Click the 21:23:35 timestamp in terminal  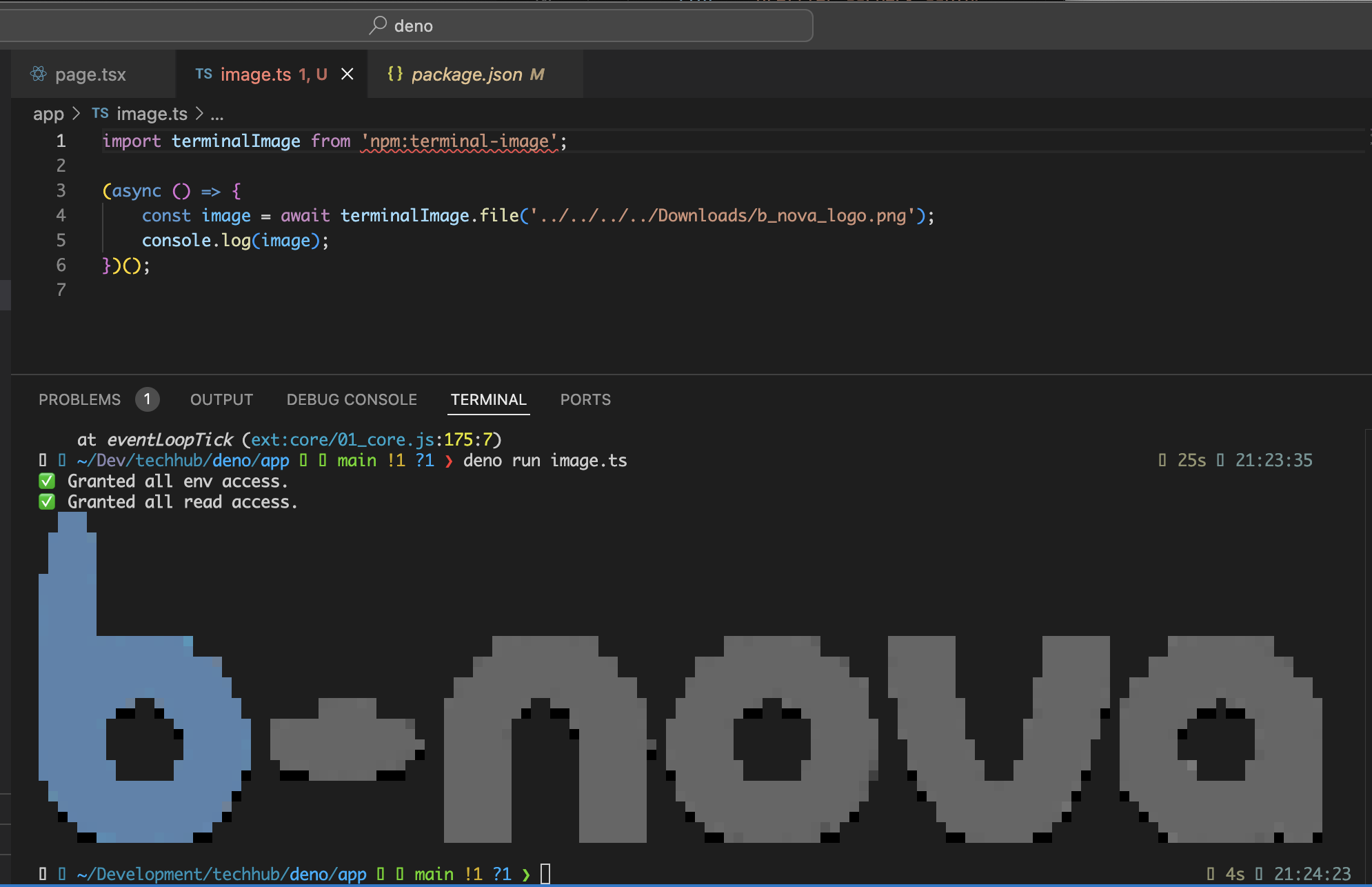click(1273, 460)
